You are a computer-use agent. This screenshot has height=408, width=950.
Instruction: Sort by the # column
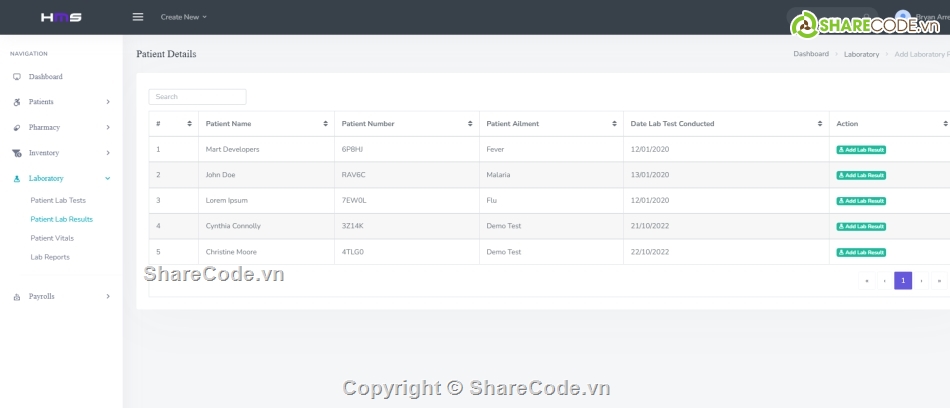click(173, 124)
